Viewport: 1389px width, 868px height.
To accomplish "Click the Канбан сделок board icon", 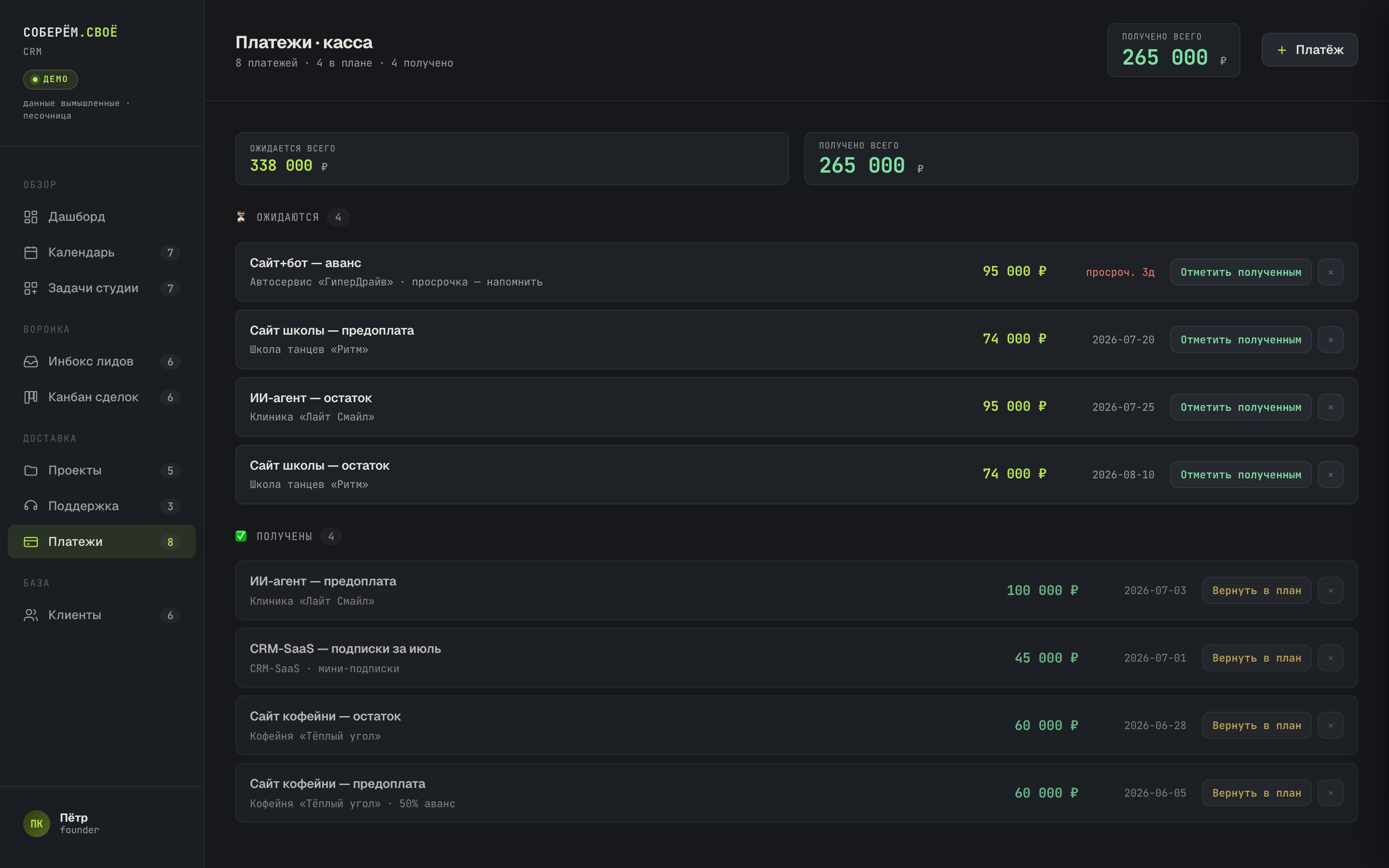I will coord(30,397).
